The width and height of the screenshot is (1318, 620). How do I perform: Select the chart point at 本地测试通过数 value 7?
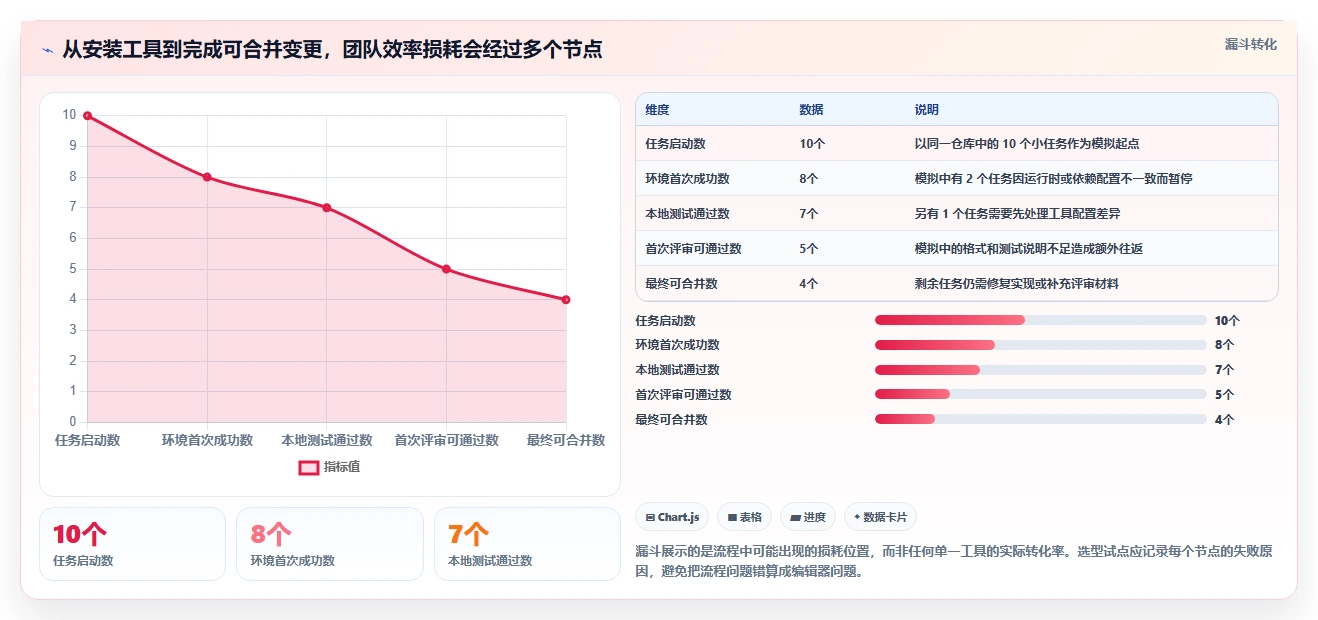(x=327, y=207)
